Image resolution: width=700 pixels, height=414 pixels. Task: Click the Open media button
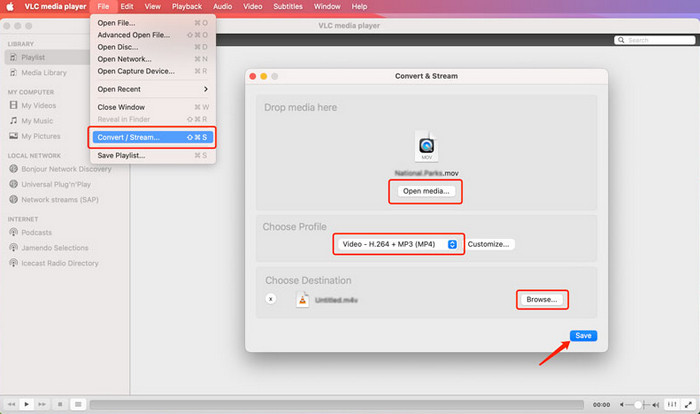click(426, 191)
